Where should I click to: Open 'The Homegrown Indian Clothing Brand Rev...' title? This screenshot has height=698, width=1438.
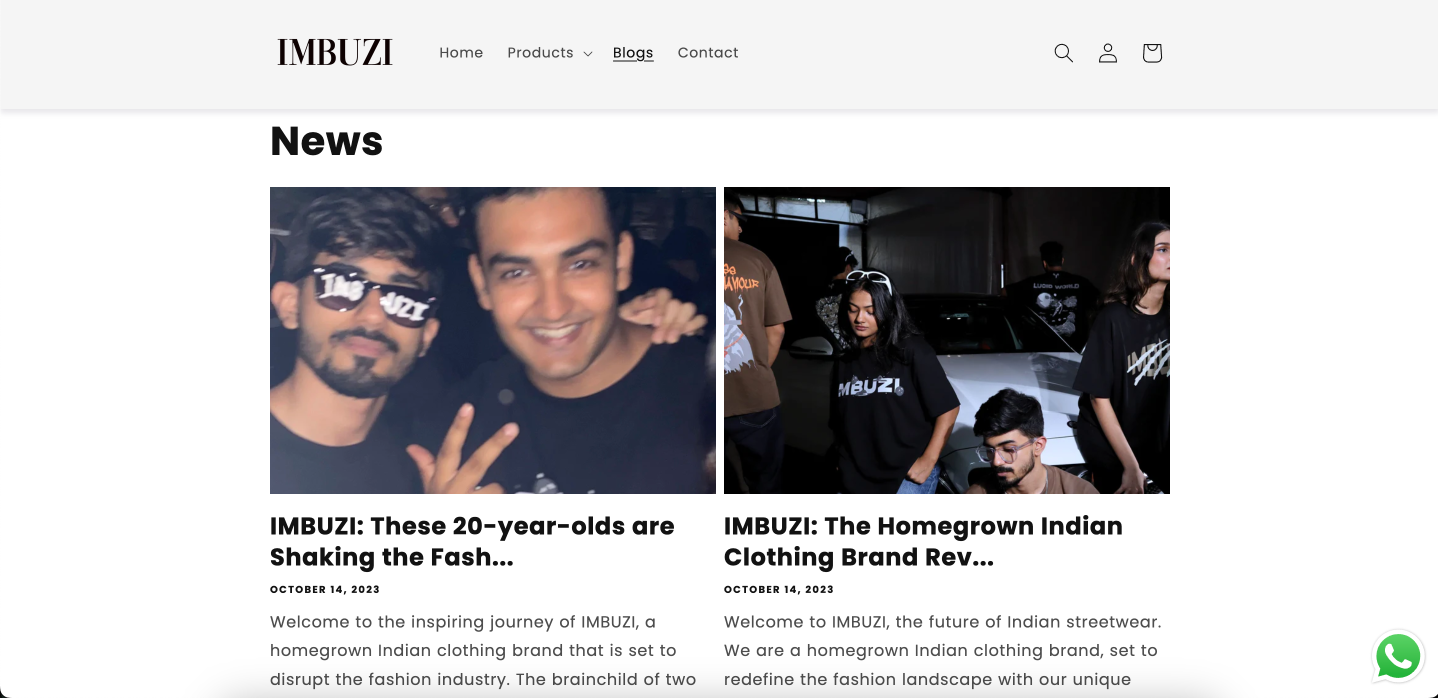923,541
